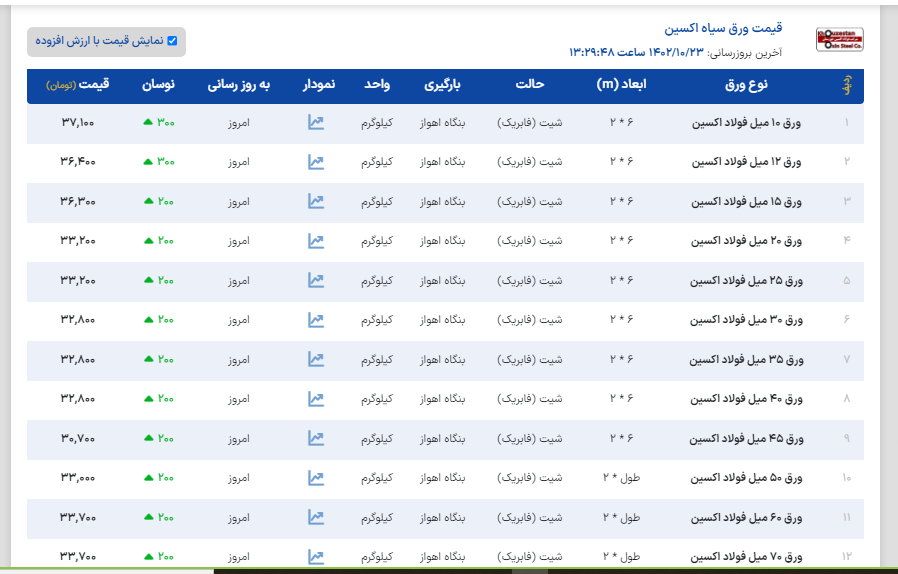Image resolution: width=898 pixels, height=574 pixels.
Task: Show chart icon for ورق ۲۰ میل
Action: pyautogui.click(x=316, y=241)
